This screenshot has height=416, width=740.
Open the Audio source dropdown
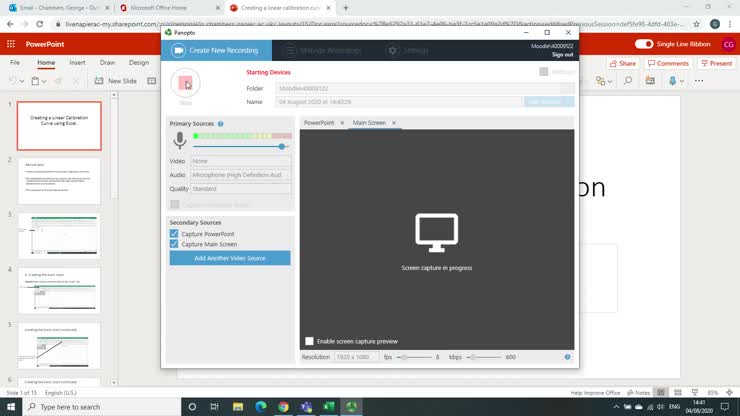tap(240, 175)
